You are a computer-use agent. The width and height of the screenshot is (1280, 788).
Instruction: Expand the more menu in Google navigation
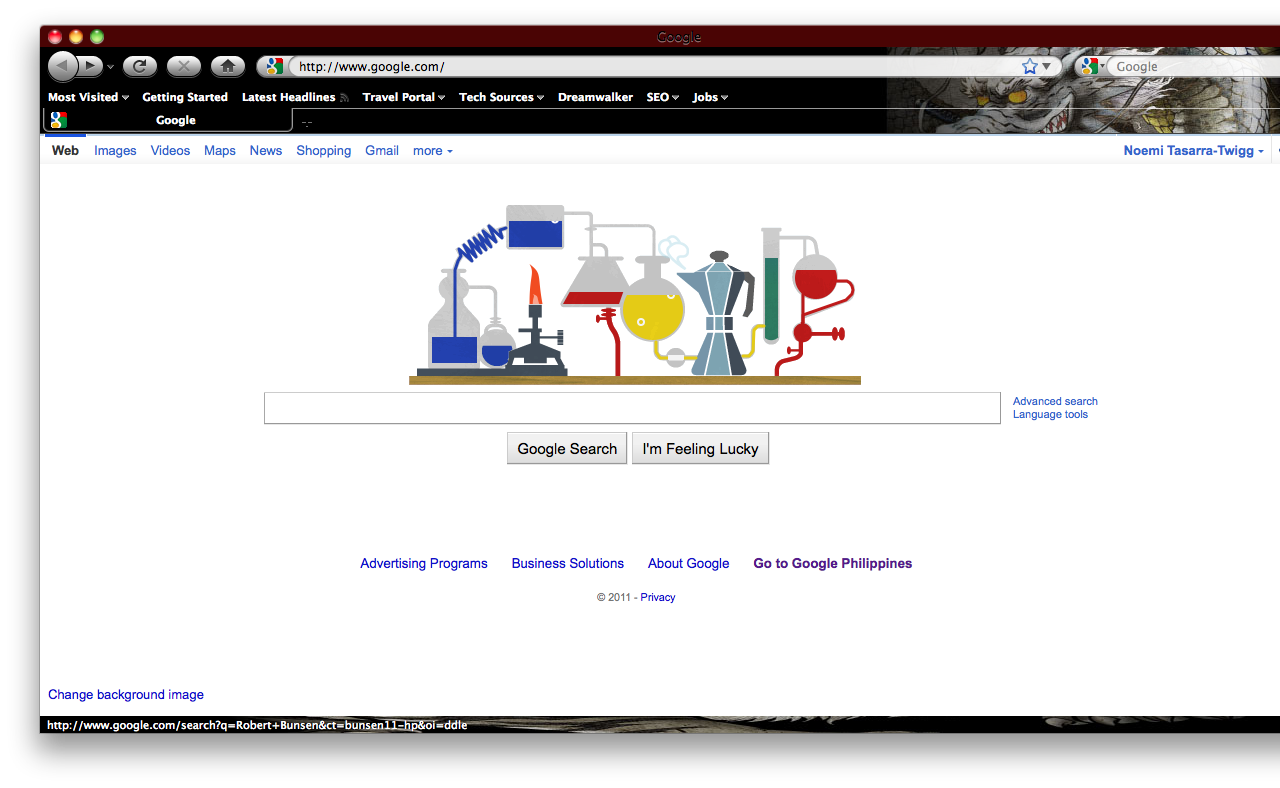point(433,151)
